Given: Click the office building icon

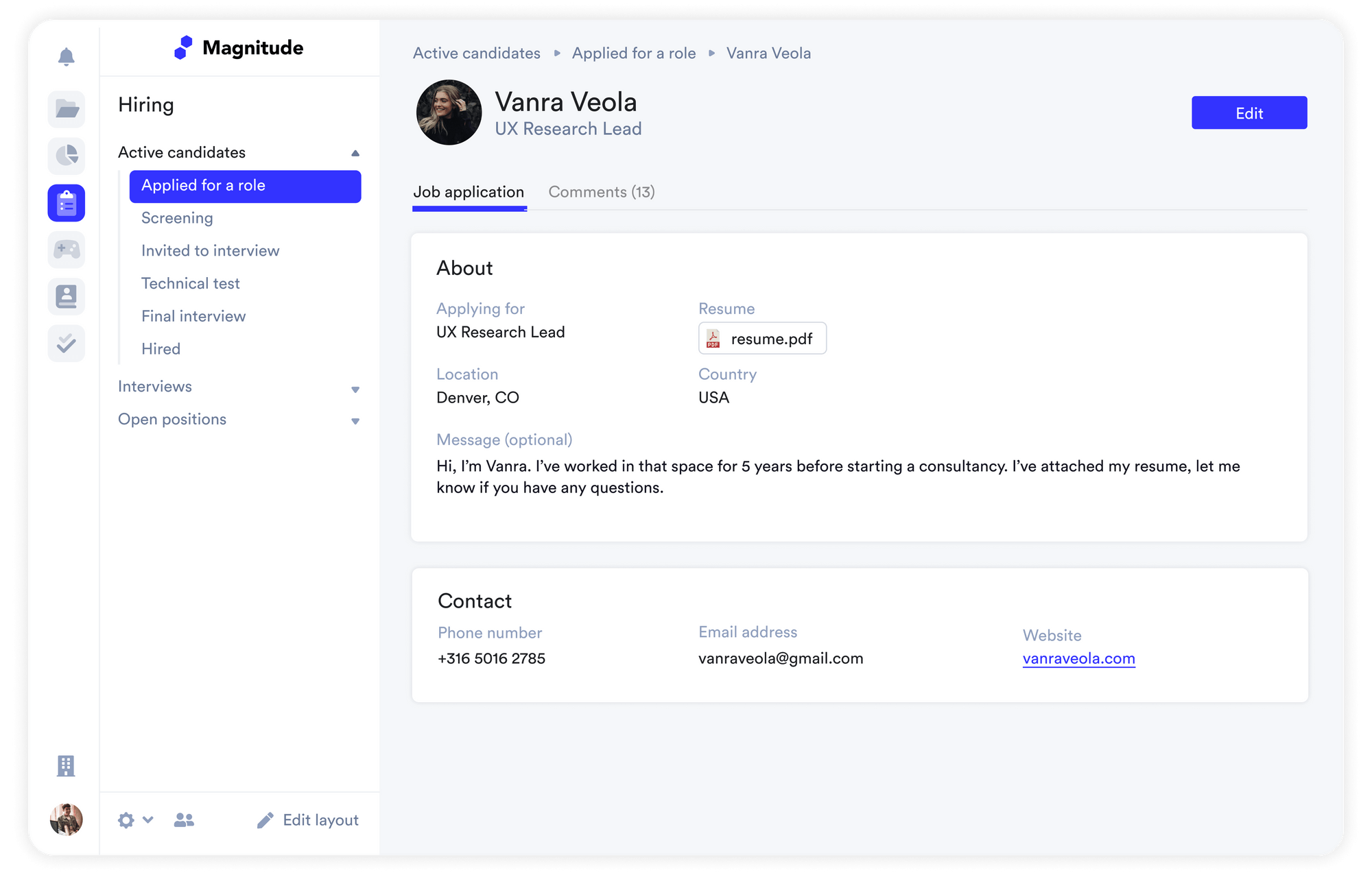Looking at the screenshot, I should [66, 765].
